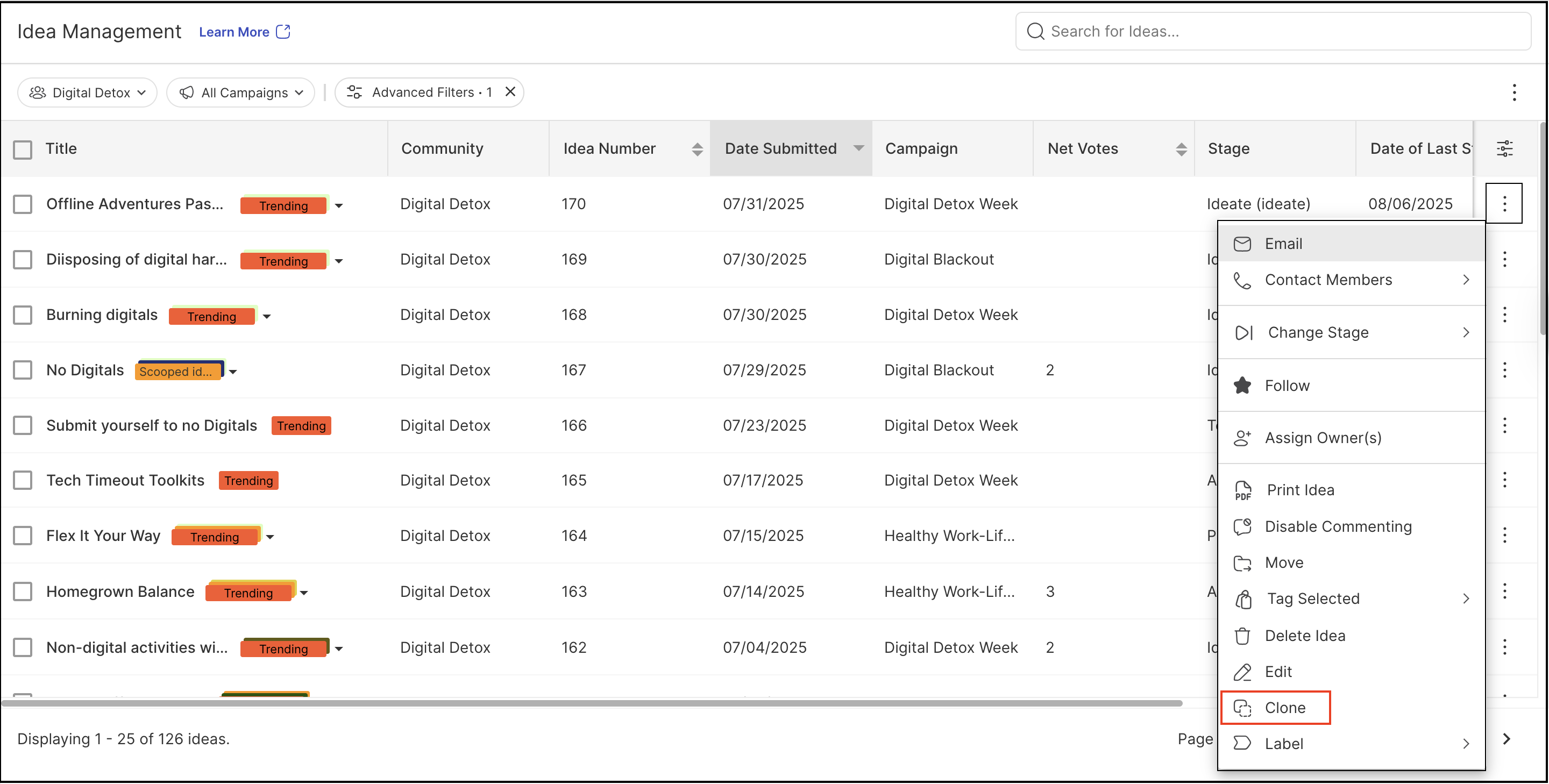This screenshot has height=784, width=1549.
Task: Open the row options for No Digitals
Action: coord(1504,370)
